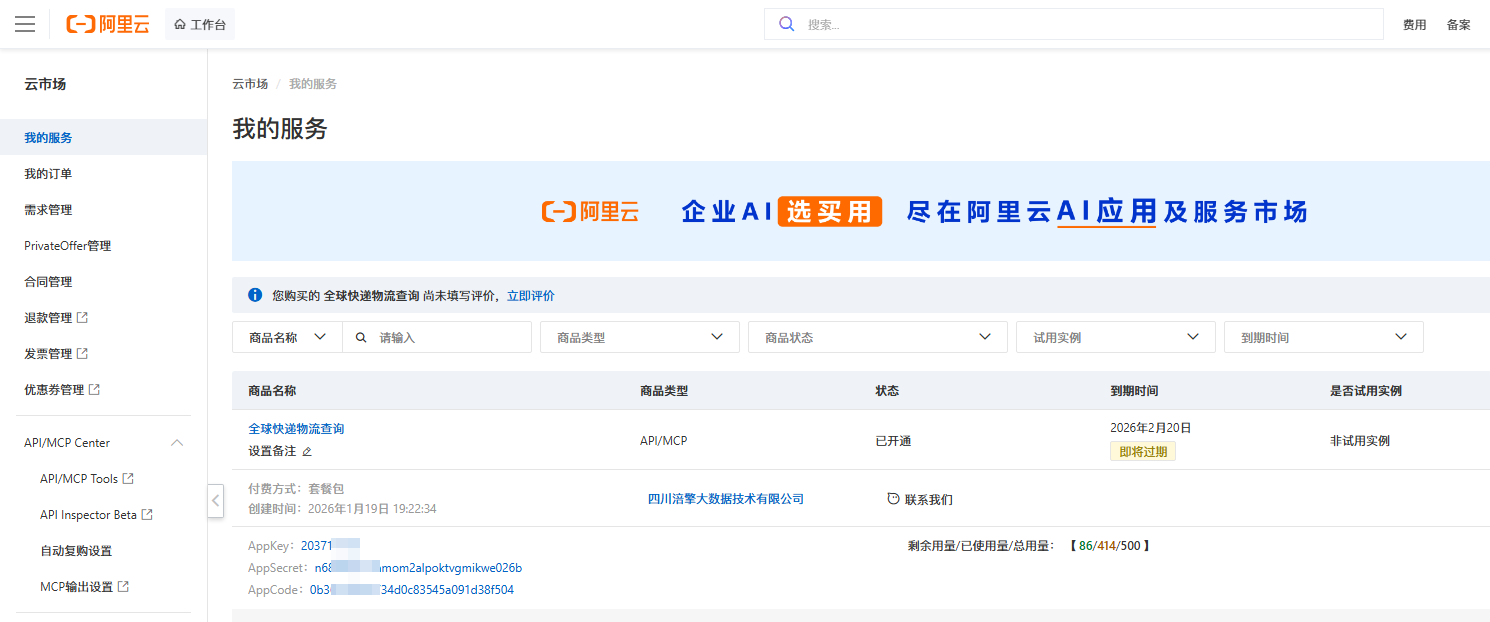The height and width of the screenshot is (622, 1490).
Task: Click the 创建时间 2026年1月19日 text
Action: point(342,509)
